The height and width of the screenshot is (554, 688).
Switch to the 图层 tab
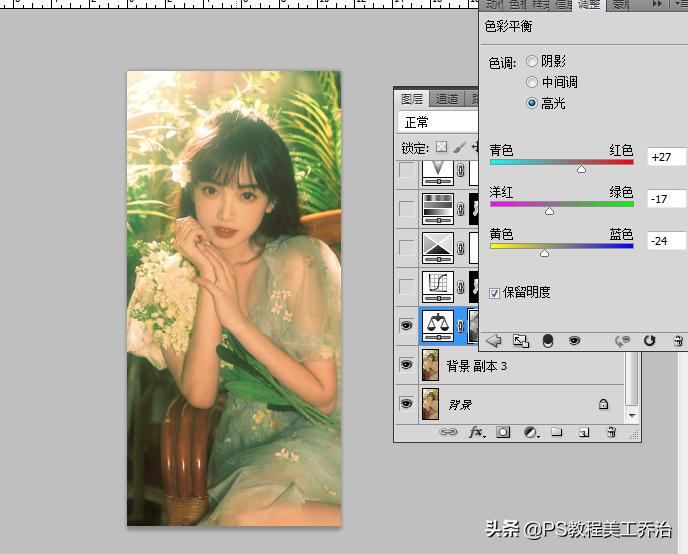[412, 99]
